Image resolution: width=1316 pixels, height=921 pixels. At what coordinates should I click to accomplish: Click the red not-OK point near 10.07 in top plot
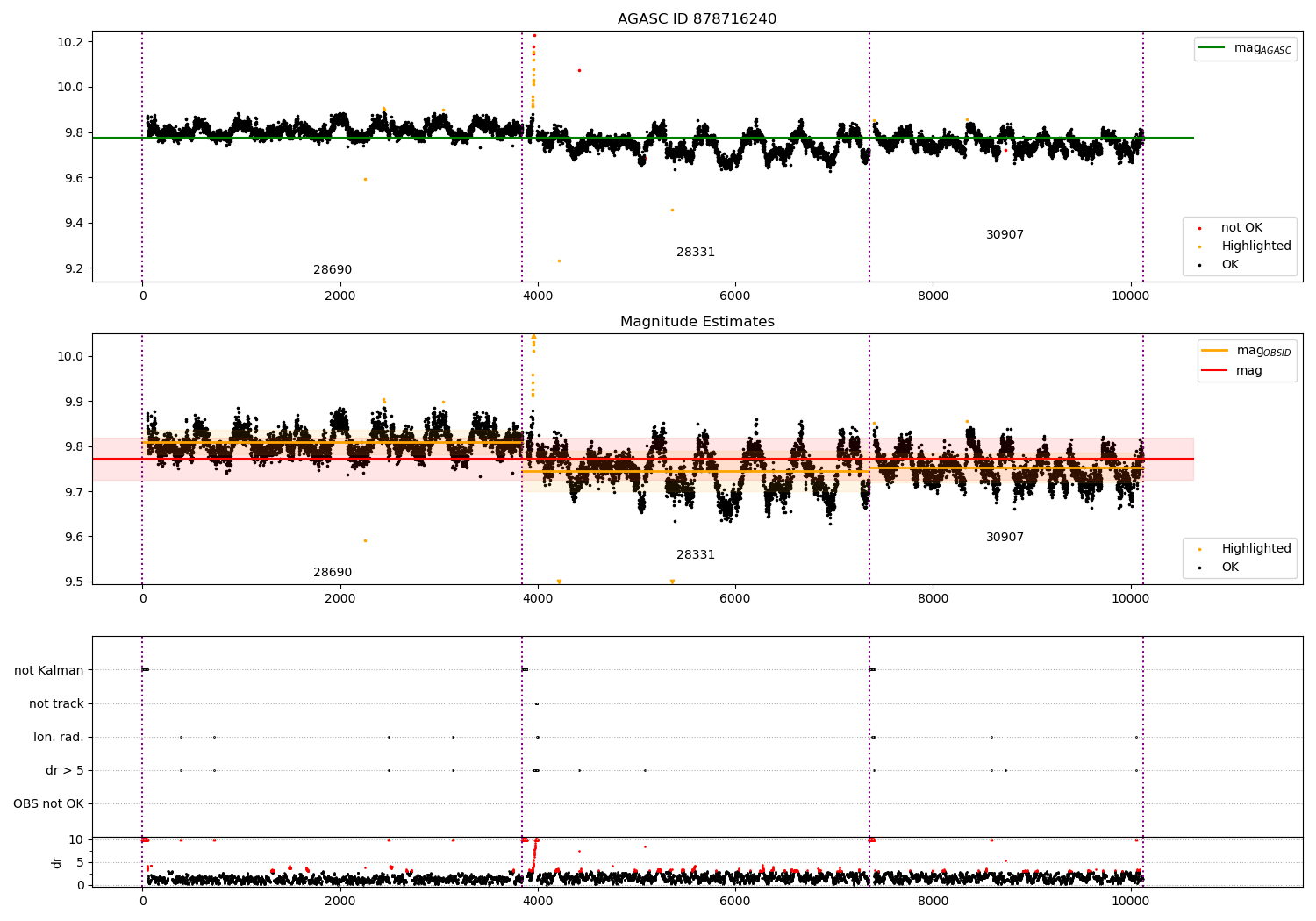tap(579, 70)
